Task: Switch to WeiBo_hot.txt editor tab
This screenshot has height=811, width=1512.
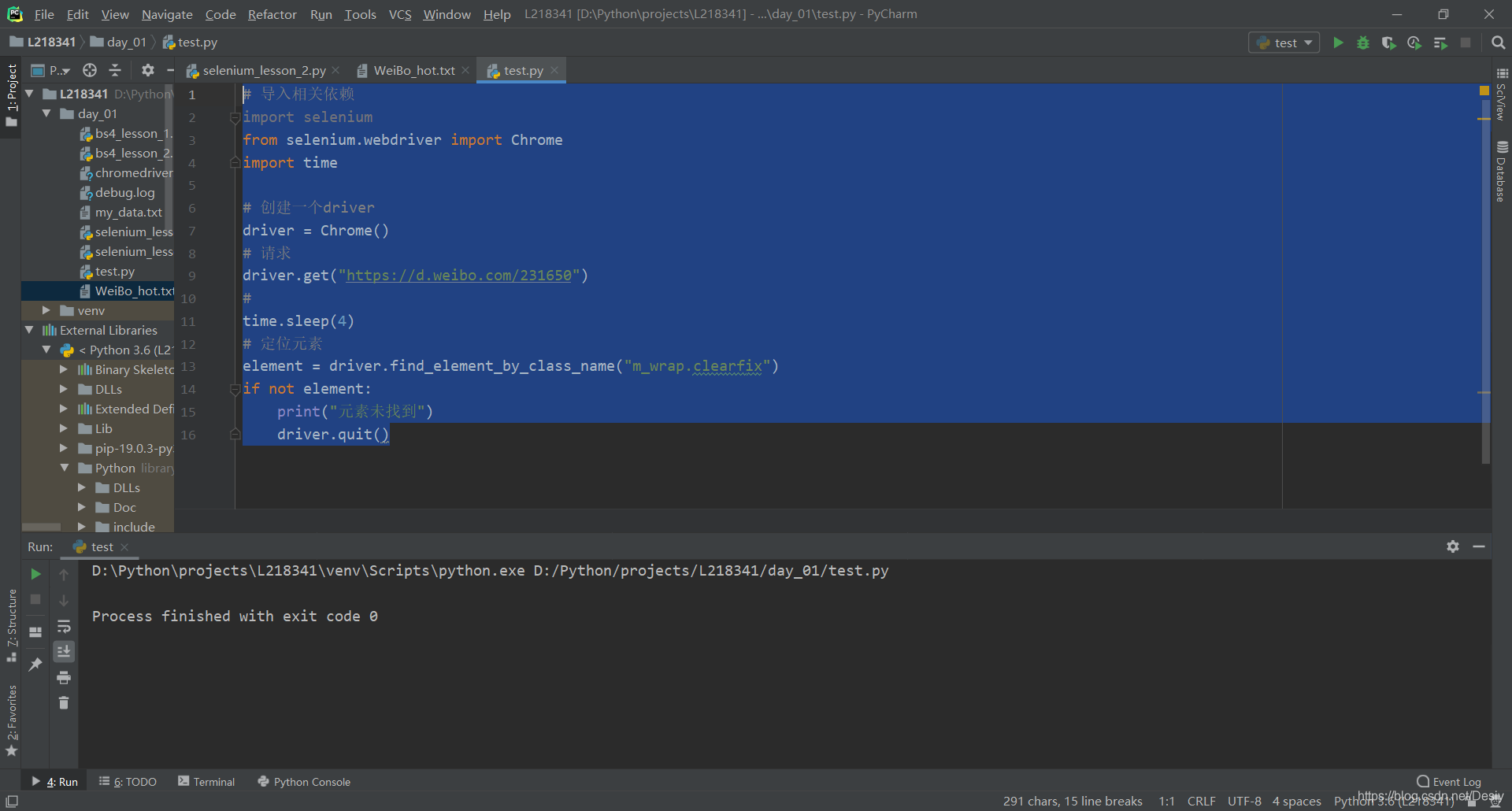Action: [413, 71]
